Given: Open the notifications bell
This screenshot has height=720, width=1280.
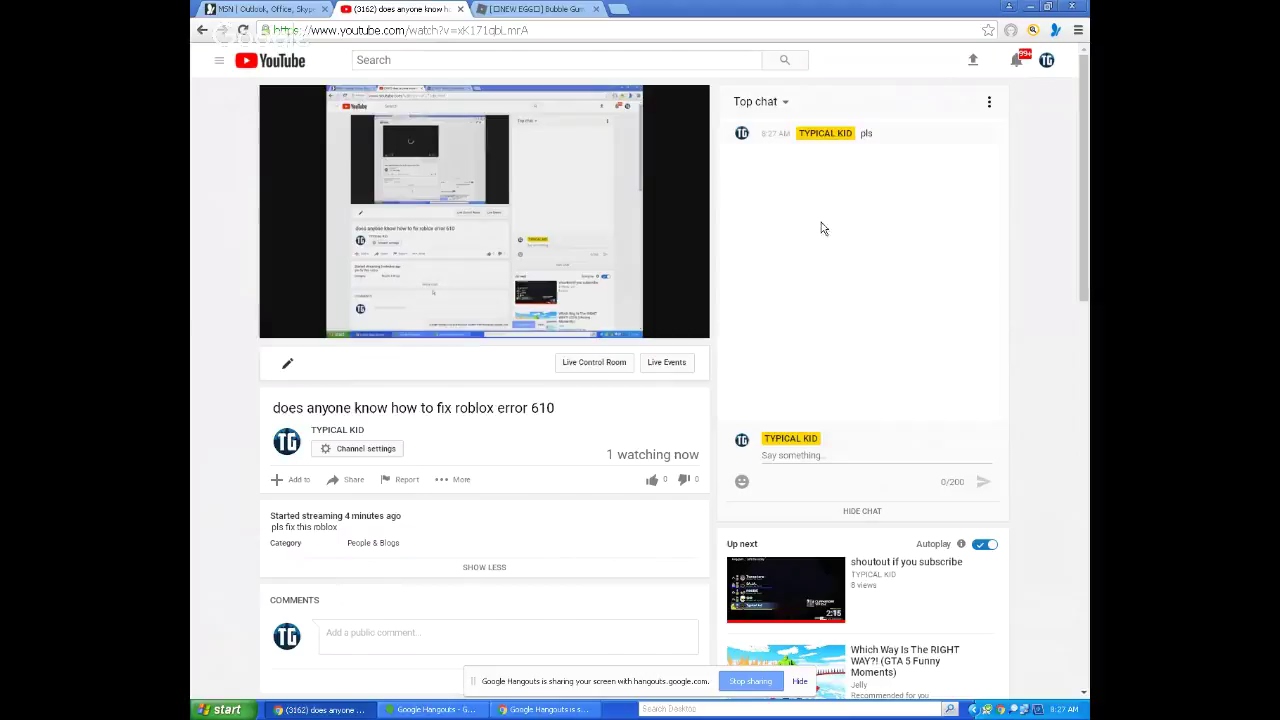Looking at the screenshot, I should pos(1016,60).
